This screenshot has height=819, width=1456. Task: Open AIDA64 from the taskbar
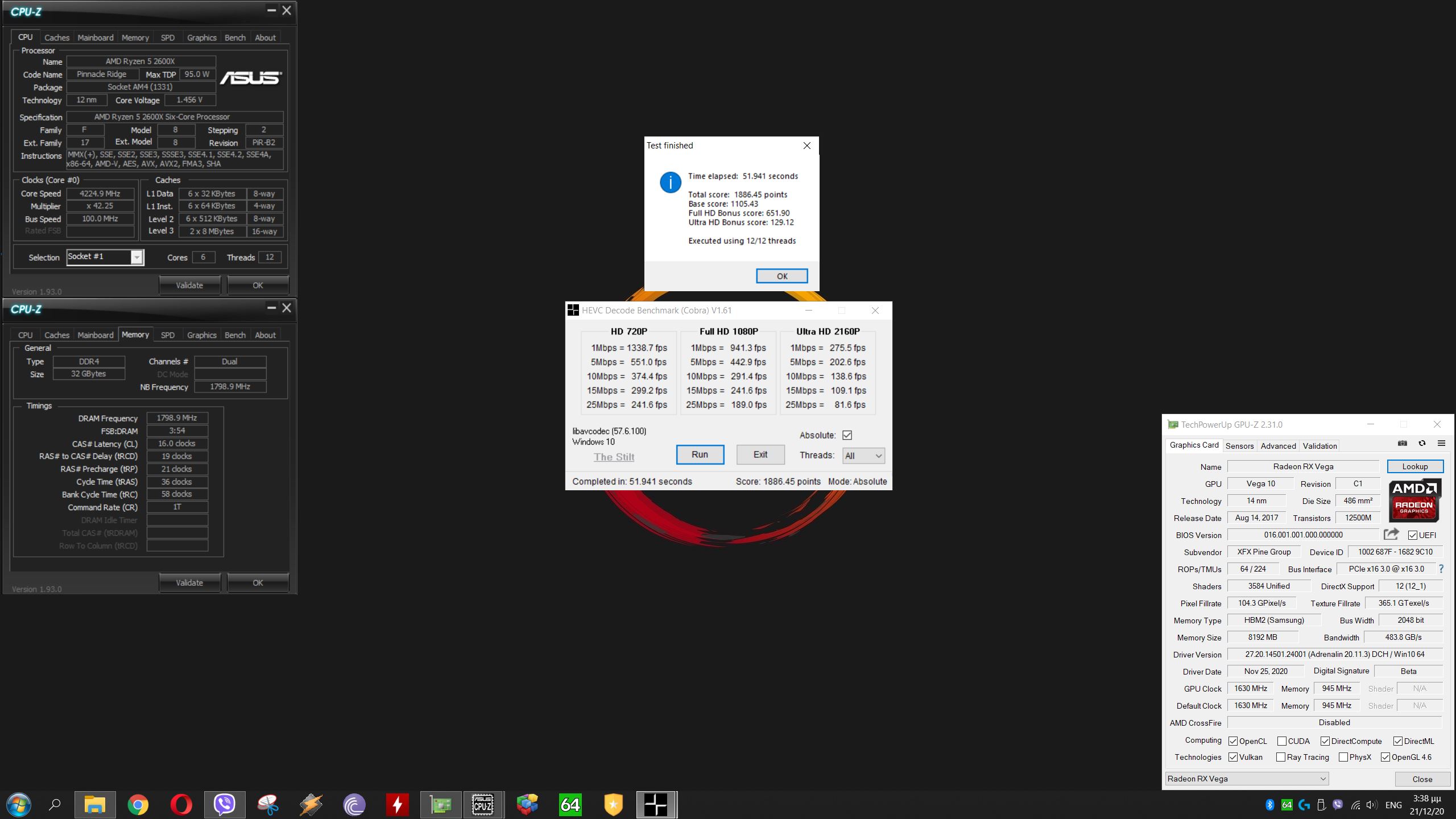click(570, 805)
